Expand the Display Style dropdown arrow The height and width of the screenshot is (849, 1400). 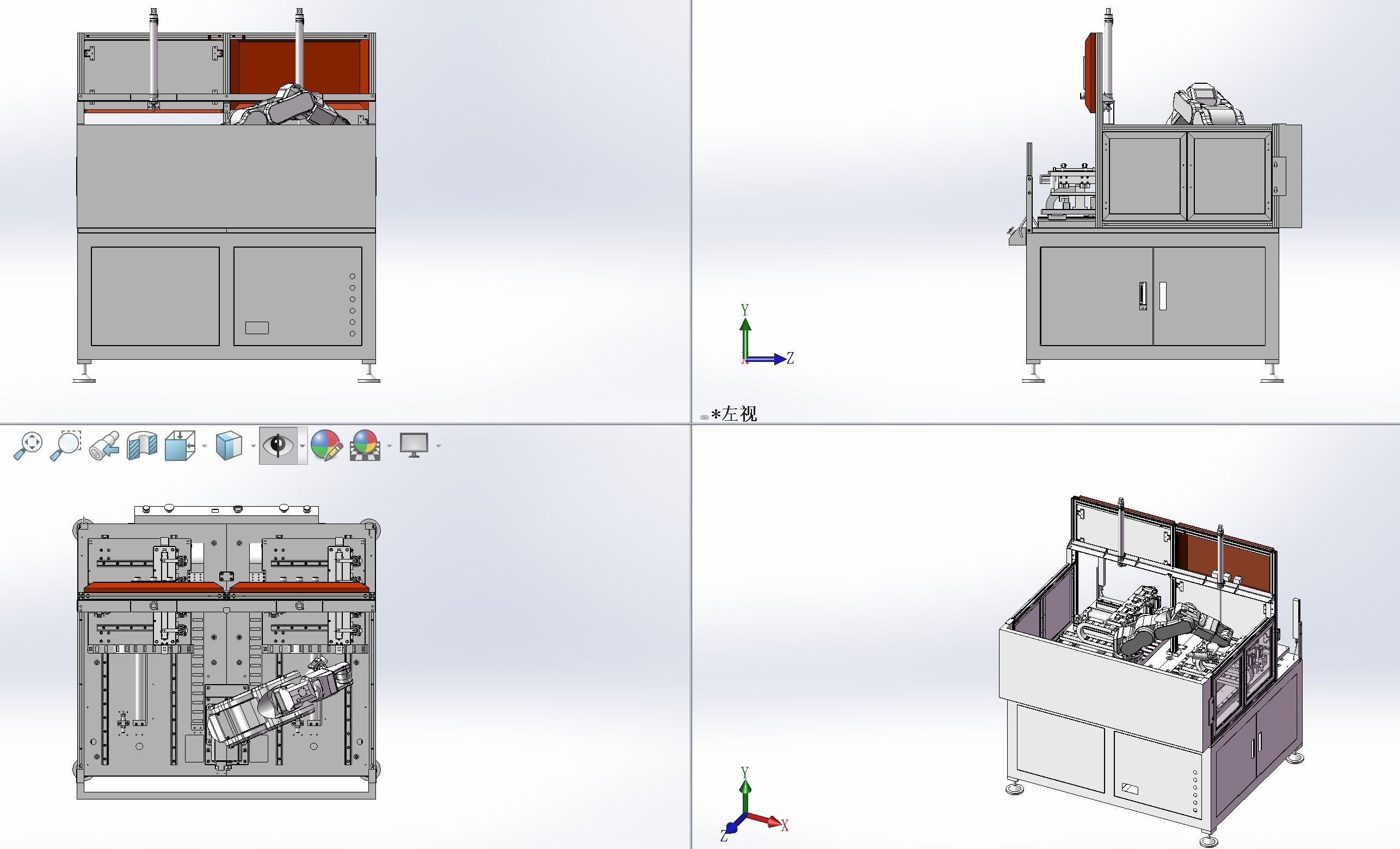254,446
